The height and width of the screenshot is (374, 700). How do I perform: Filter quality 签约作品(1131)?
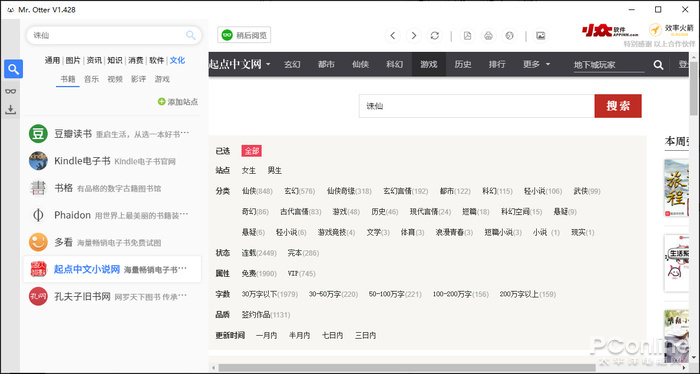tap(266, 315)
